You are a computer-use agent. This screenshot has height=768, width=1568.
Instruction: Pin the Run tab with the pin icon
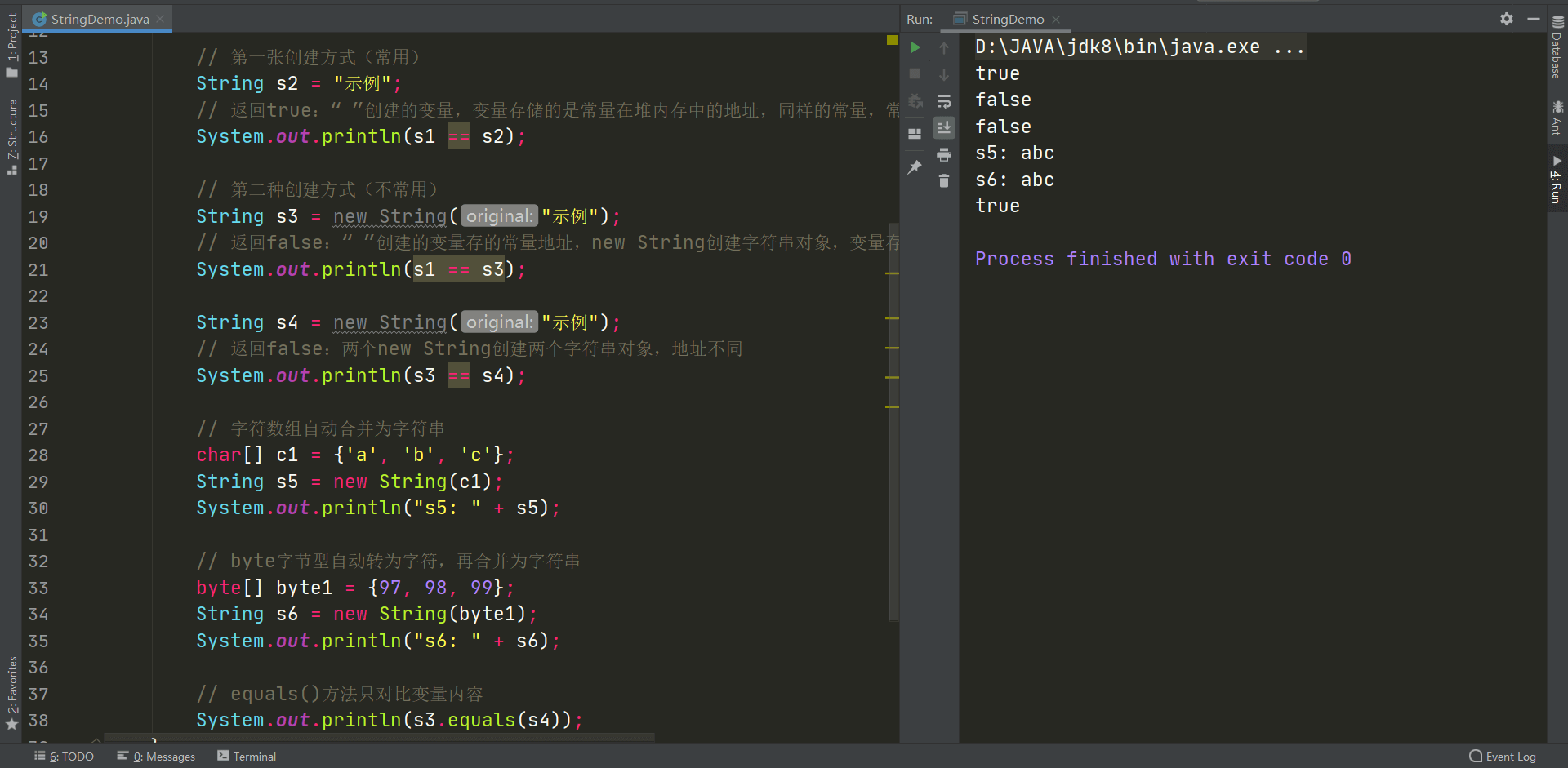click(x=915, y=167)
